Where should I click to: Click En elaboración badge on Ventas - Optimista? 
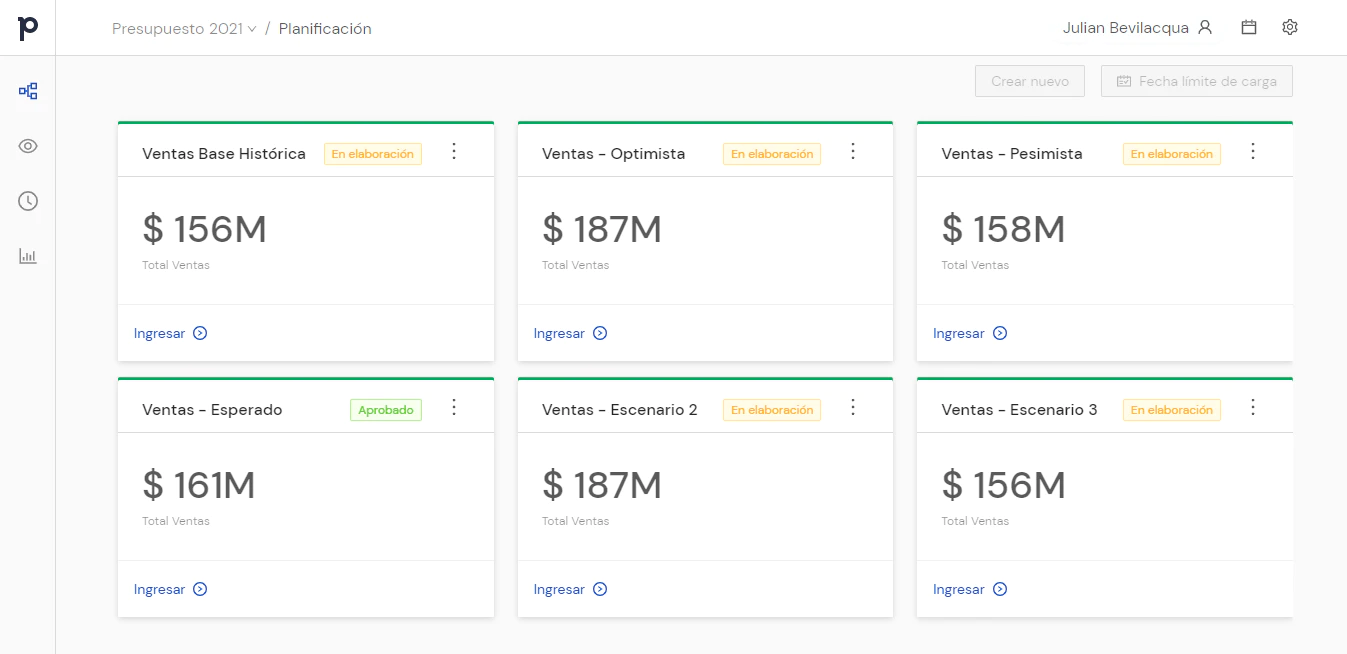click(772, 154)
